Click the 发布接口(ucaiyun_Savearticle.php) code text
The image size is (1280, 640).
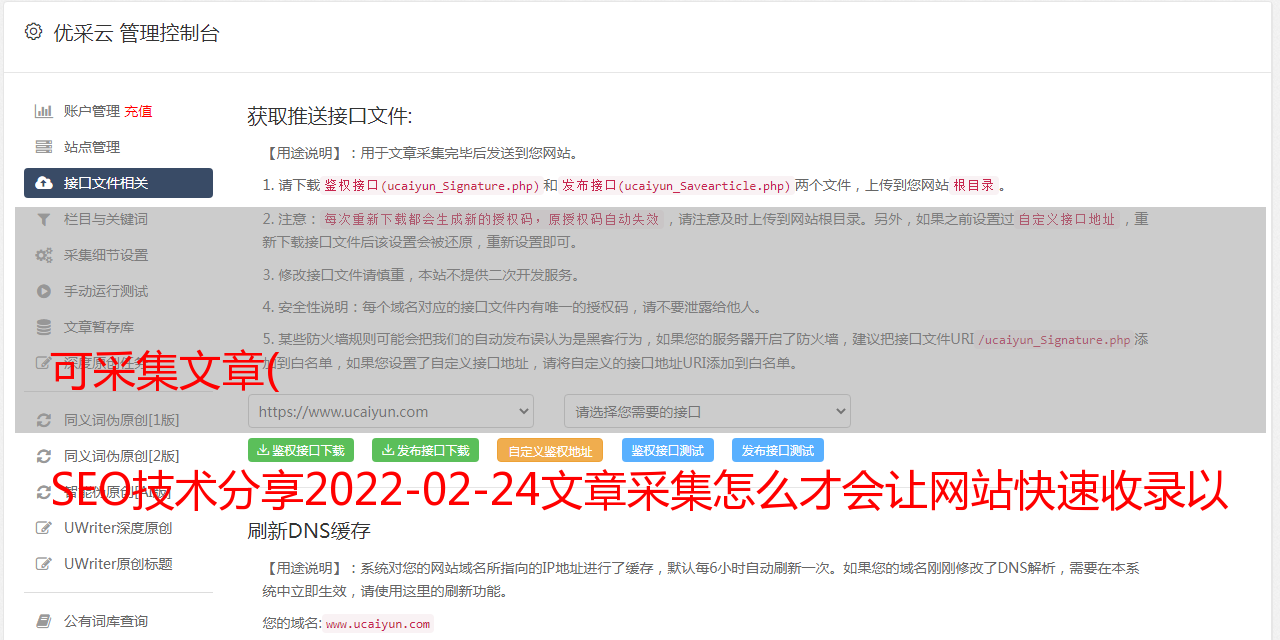click(x=676, y=186)
